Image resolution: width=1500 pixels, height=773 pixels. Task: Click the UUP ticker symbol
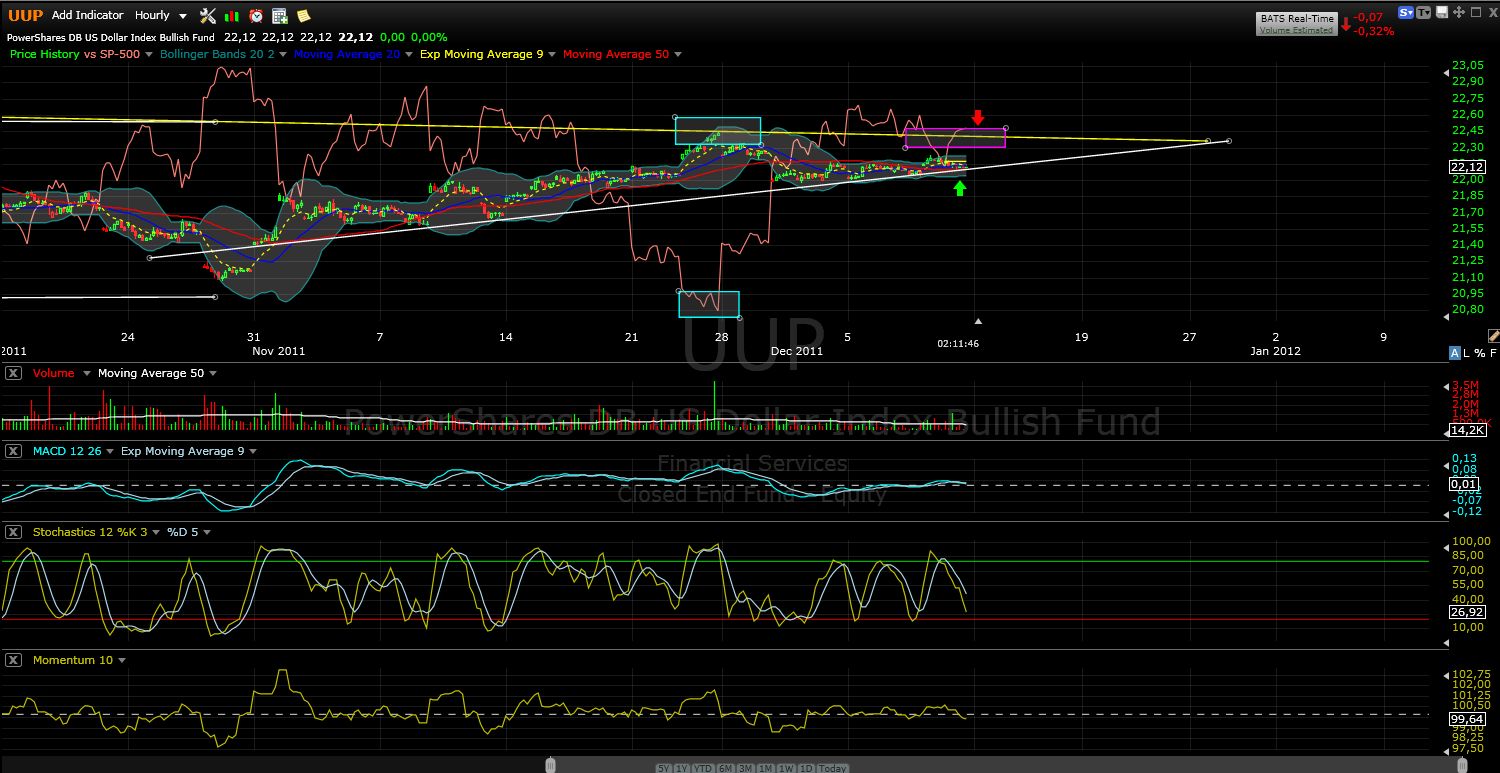[25, 15]
